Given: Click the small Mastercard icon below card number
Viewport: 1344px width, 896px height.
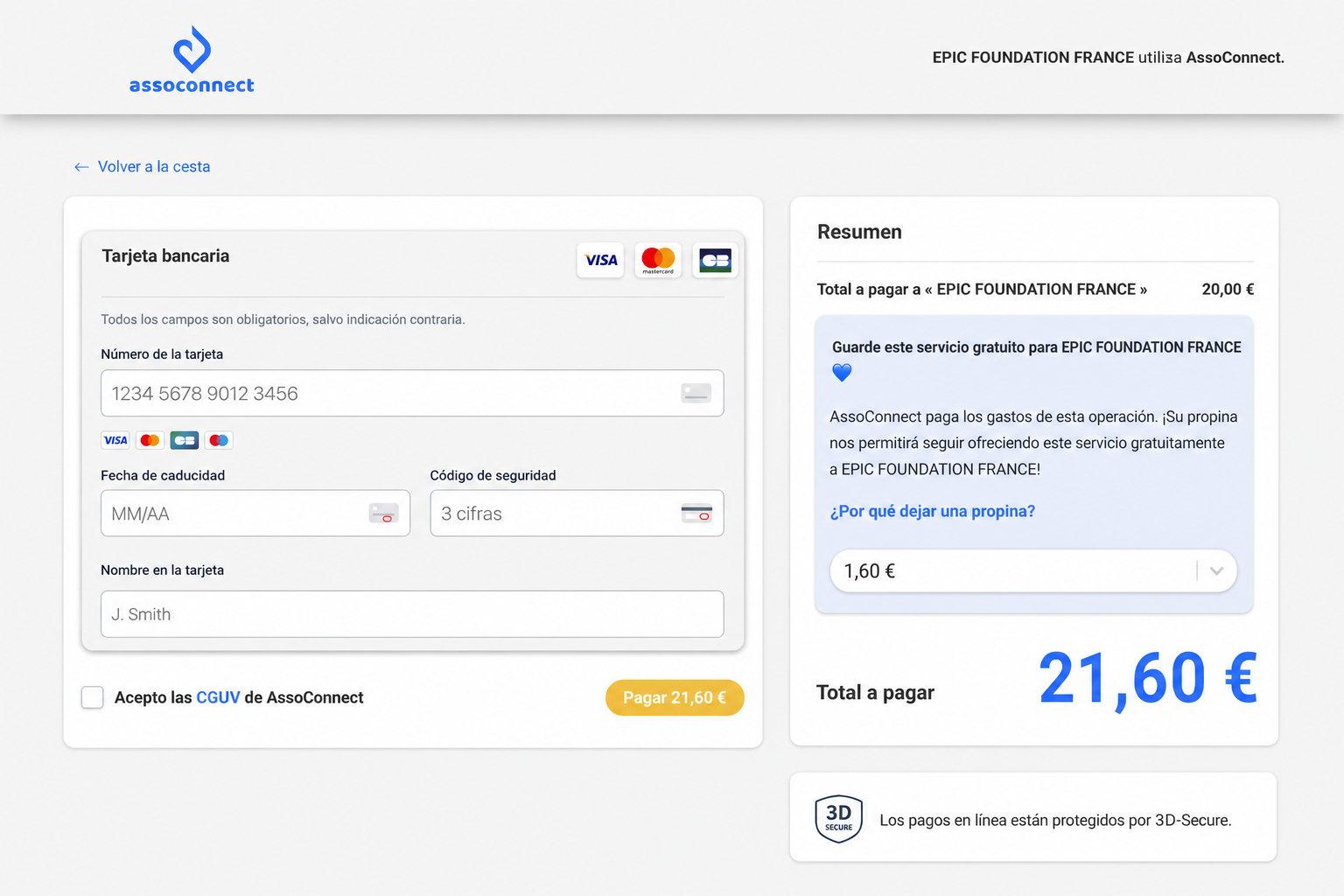Looking at the screenshot, I should tap(150, 440).
